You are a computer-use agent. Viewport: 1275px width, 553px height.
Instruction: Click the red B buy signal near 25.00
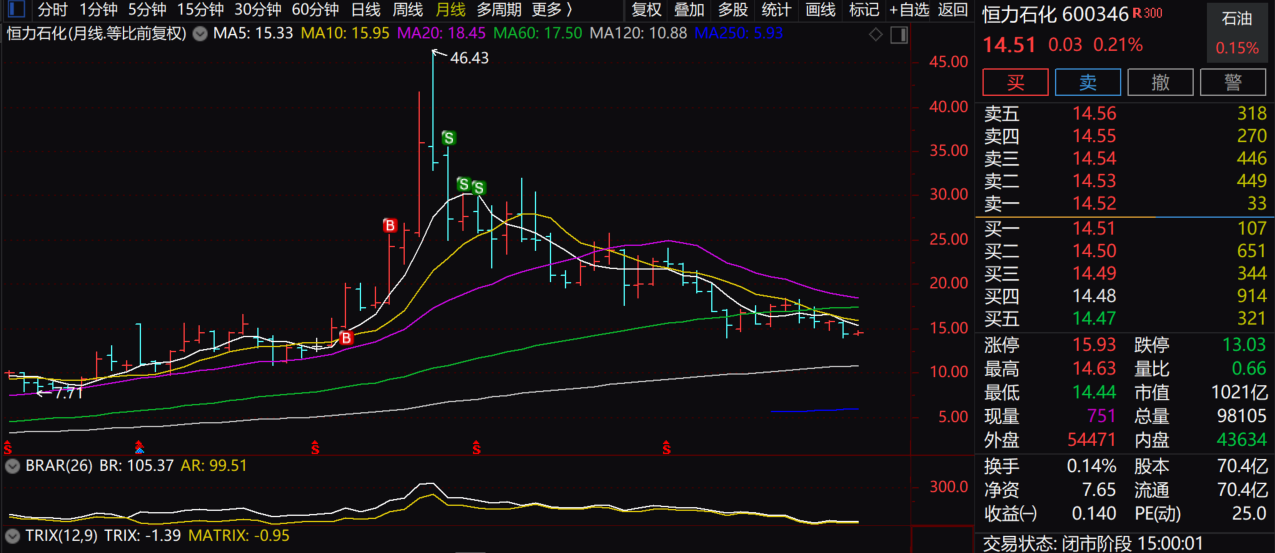coord(390,226)
